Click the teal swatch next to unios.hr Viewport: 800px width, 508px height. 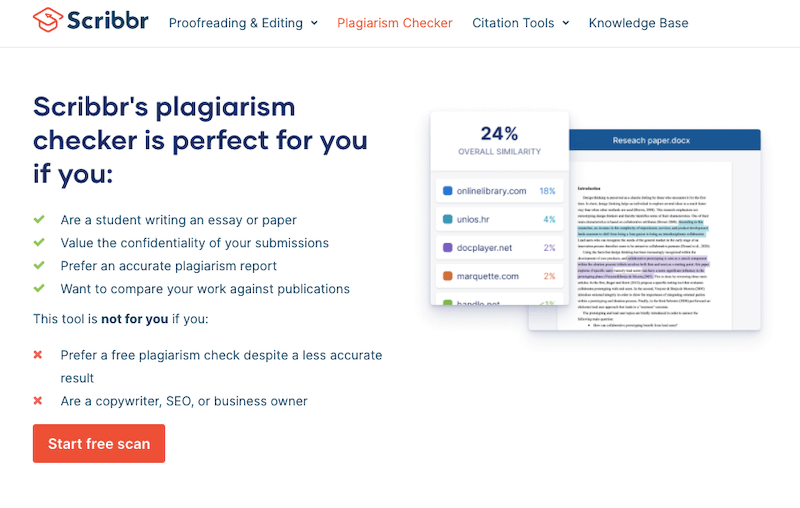pyautogui.click(x=447, y=219)
